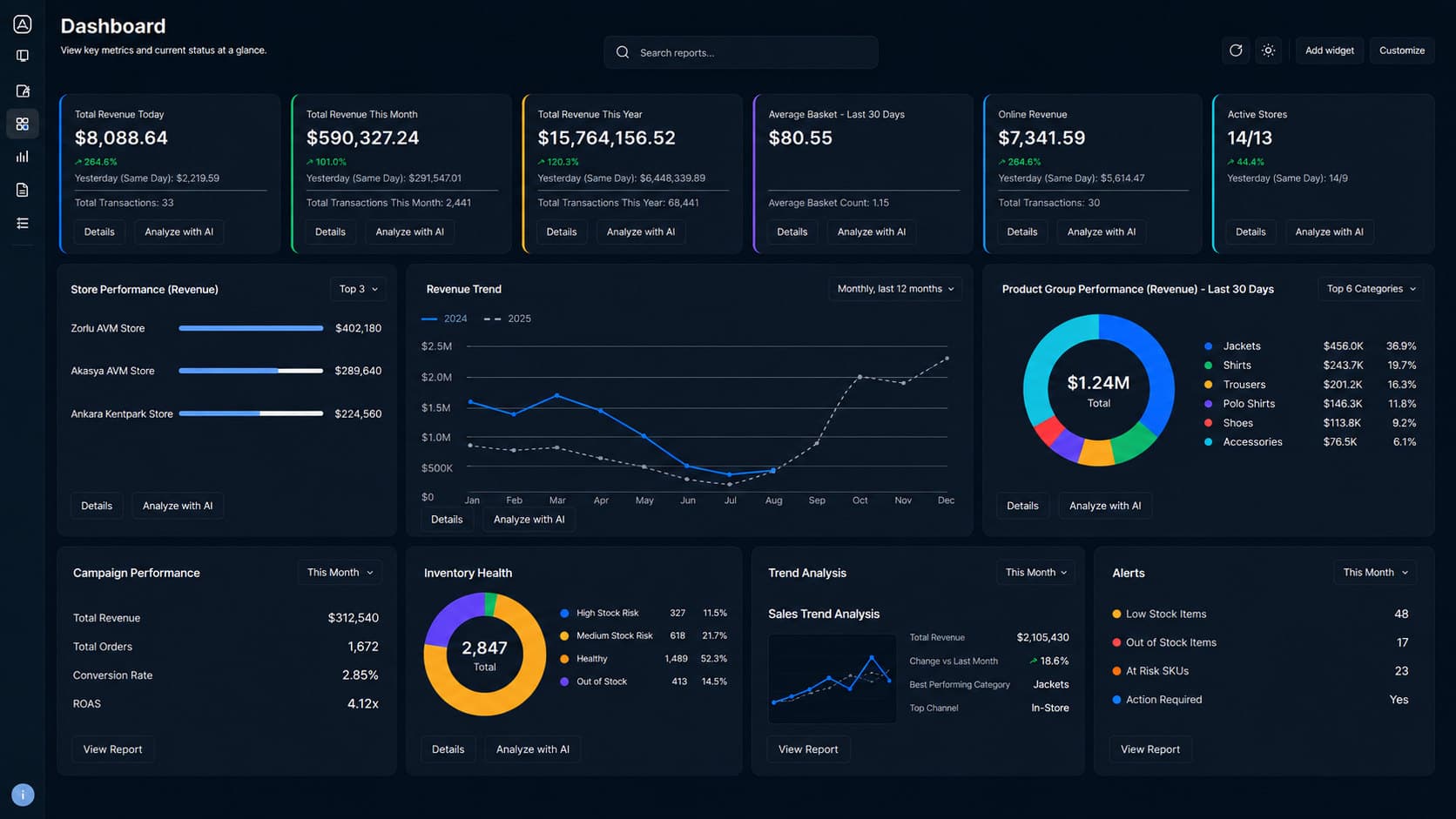
Task: Click the Out of Stock Items alert row
Action: (1260, 642)
